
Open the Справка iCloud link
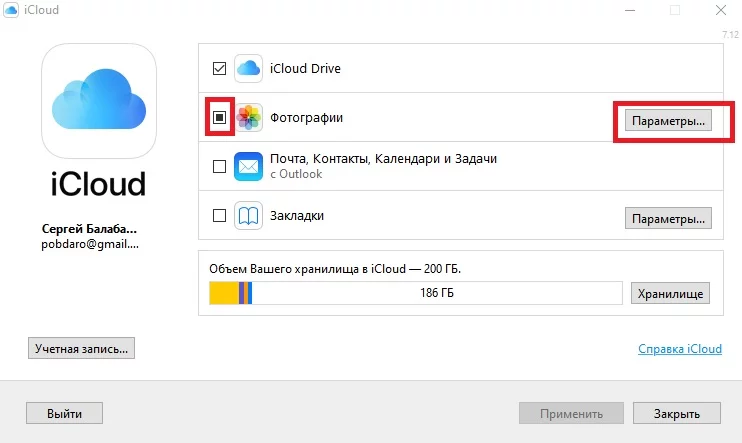click(679, 349)
